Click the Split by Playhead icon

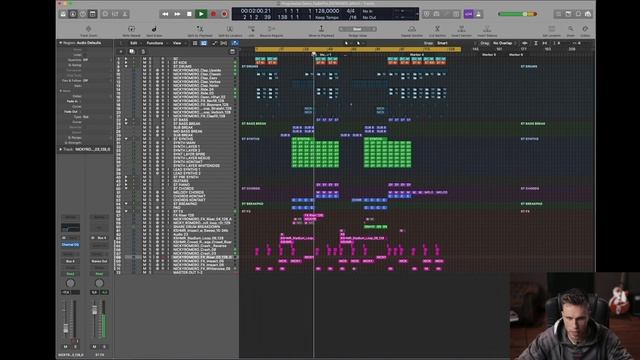tap(200, 29)
